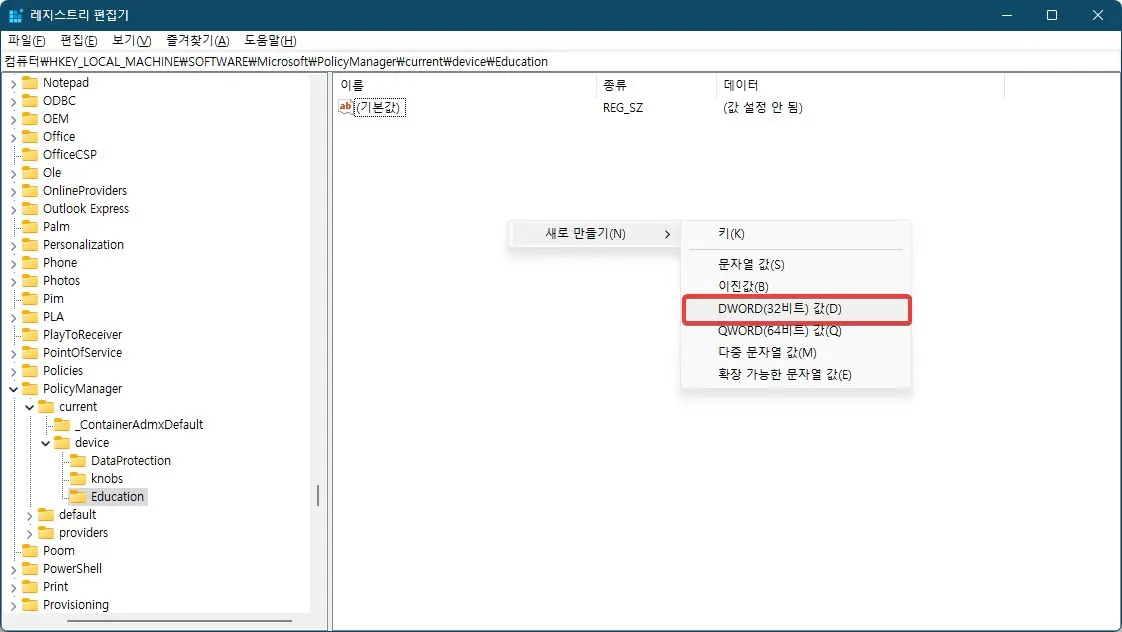
Task: Click the _ContainerAdmxDefault folder icon
Action: 64,424
